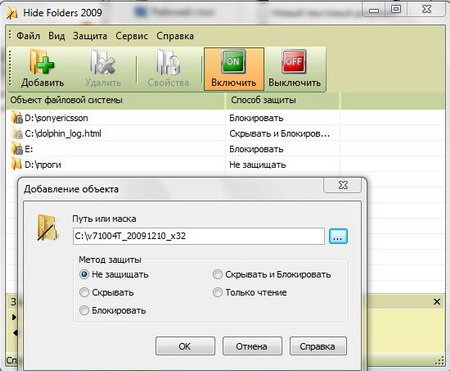Click the folder icon beside D:\проги
This screenshot has width=450, height=371.
16,164
